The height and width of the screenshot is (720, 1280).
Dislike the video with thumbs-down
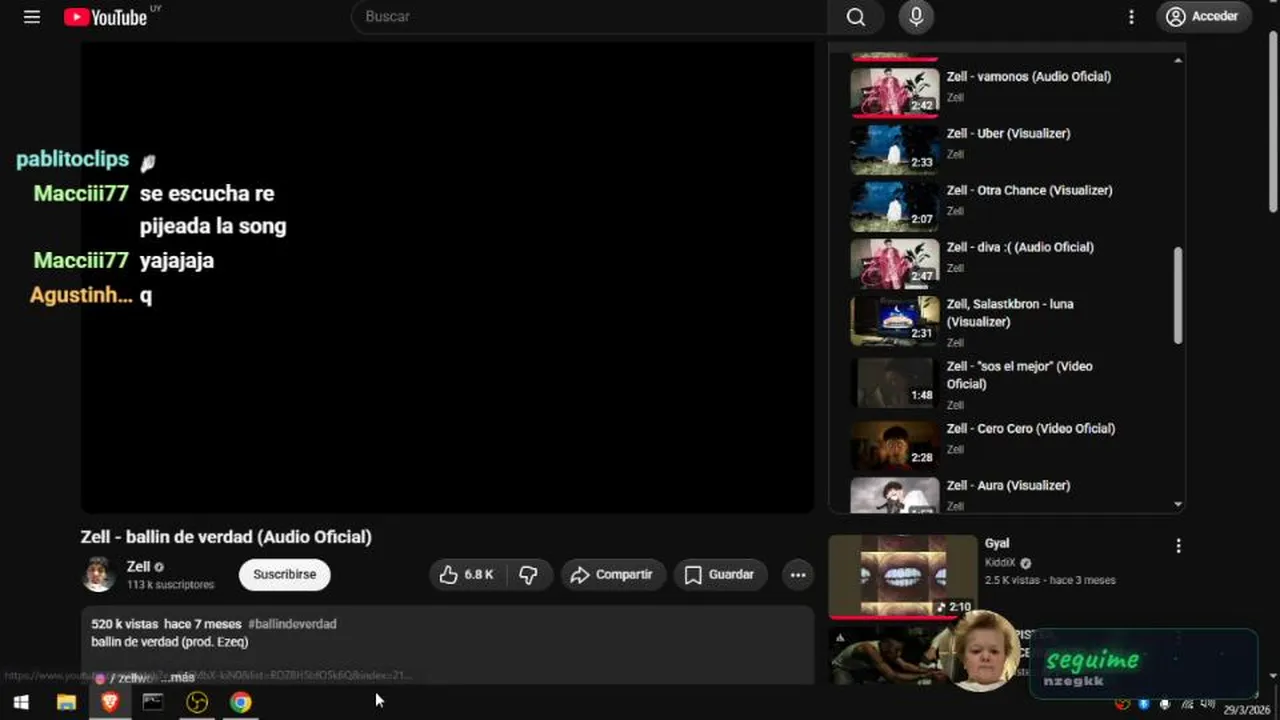(529, 575)
